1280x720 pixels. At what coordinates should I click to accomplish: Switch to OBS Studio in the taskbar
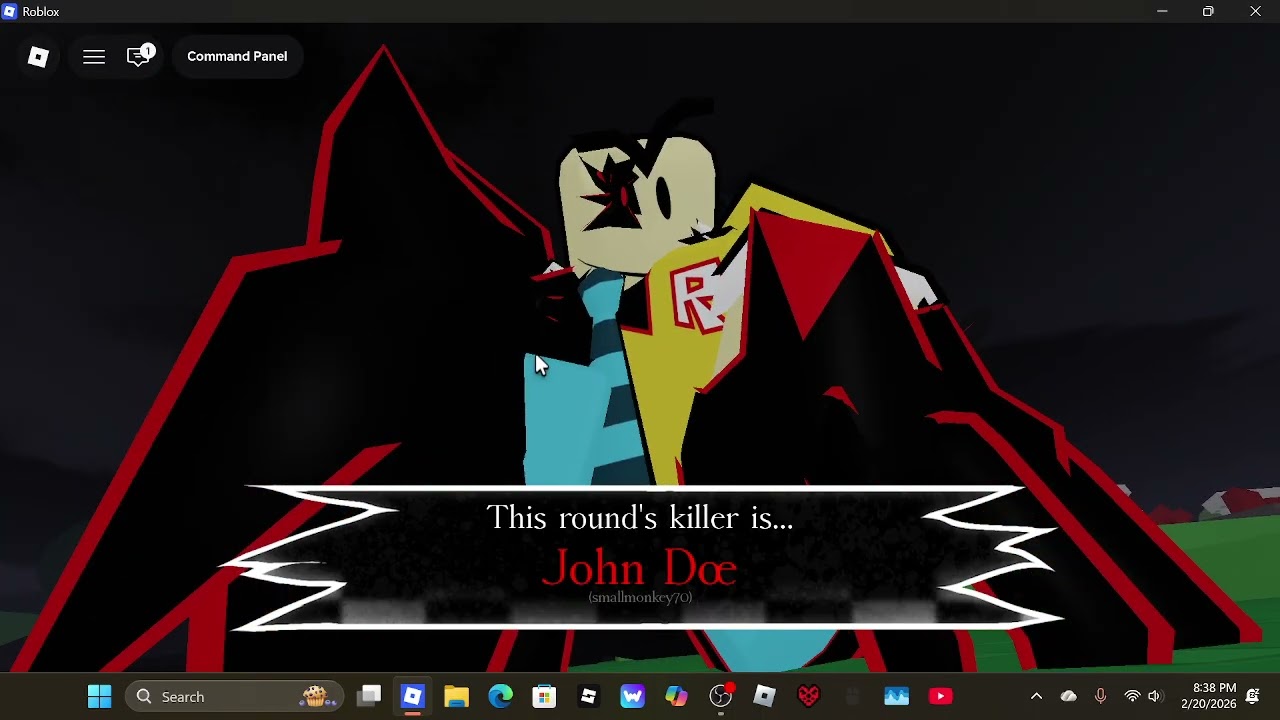[x=720, y=697]
